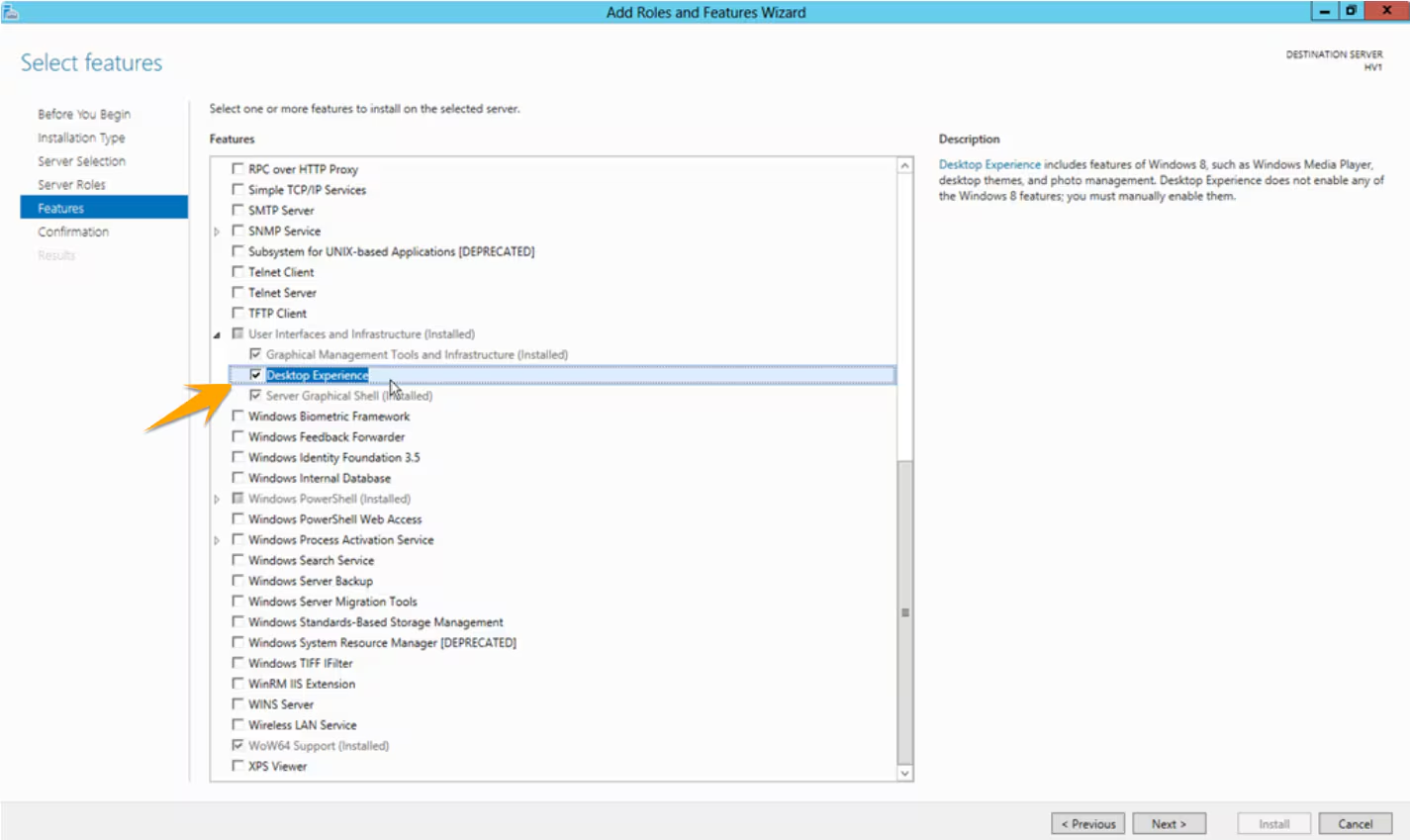This screenshot has width=1410, height=840.
Task: Cancel the Add Roles wizard
Action: point(1355,824)
